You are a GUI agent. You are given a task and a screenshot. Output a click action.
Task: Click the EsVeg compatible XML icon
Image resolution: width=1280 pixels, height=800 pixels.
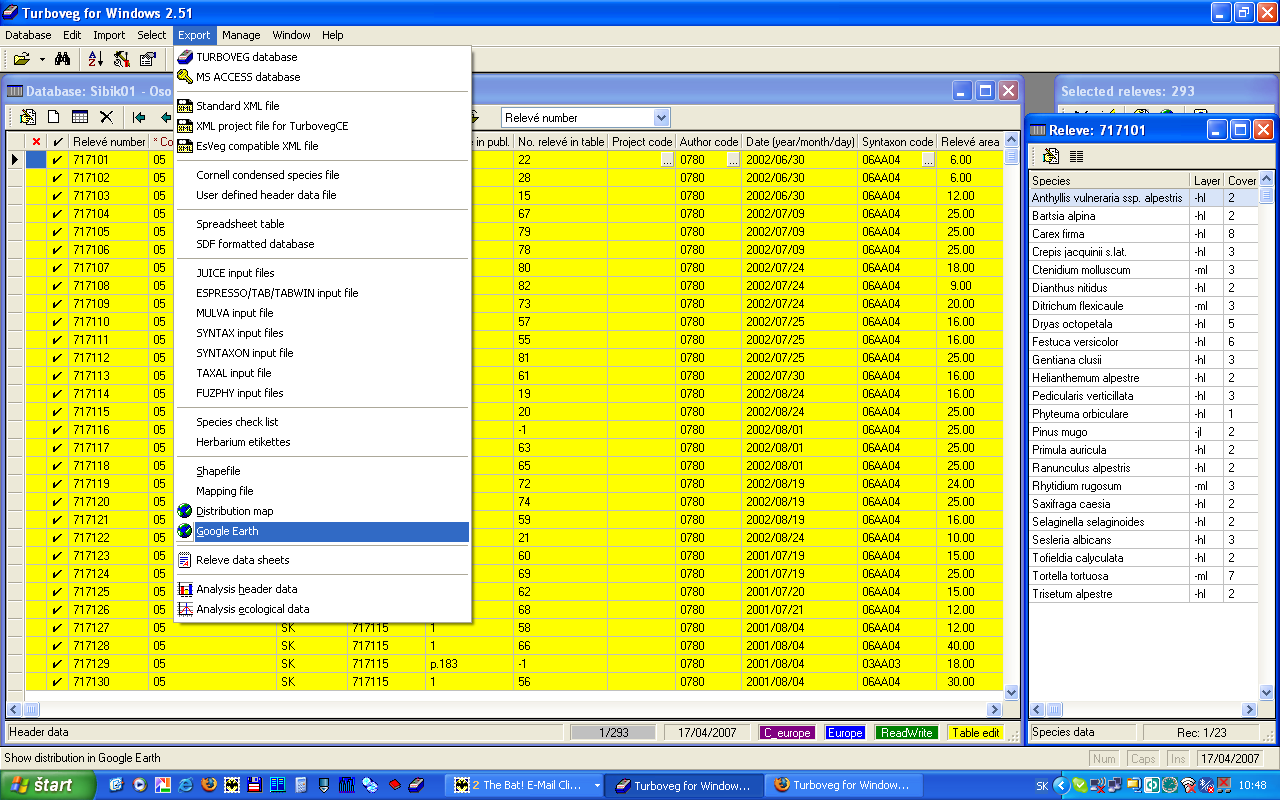point(185,146)
